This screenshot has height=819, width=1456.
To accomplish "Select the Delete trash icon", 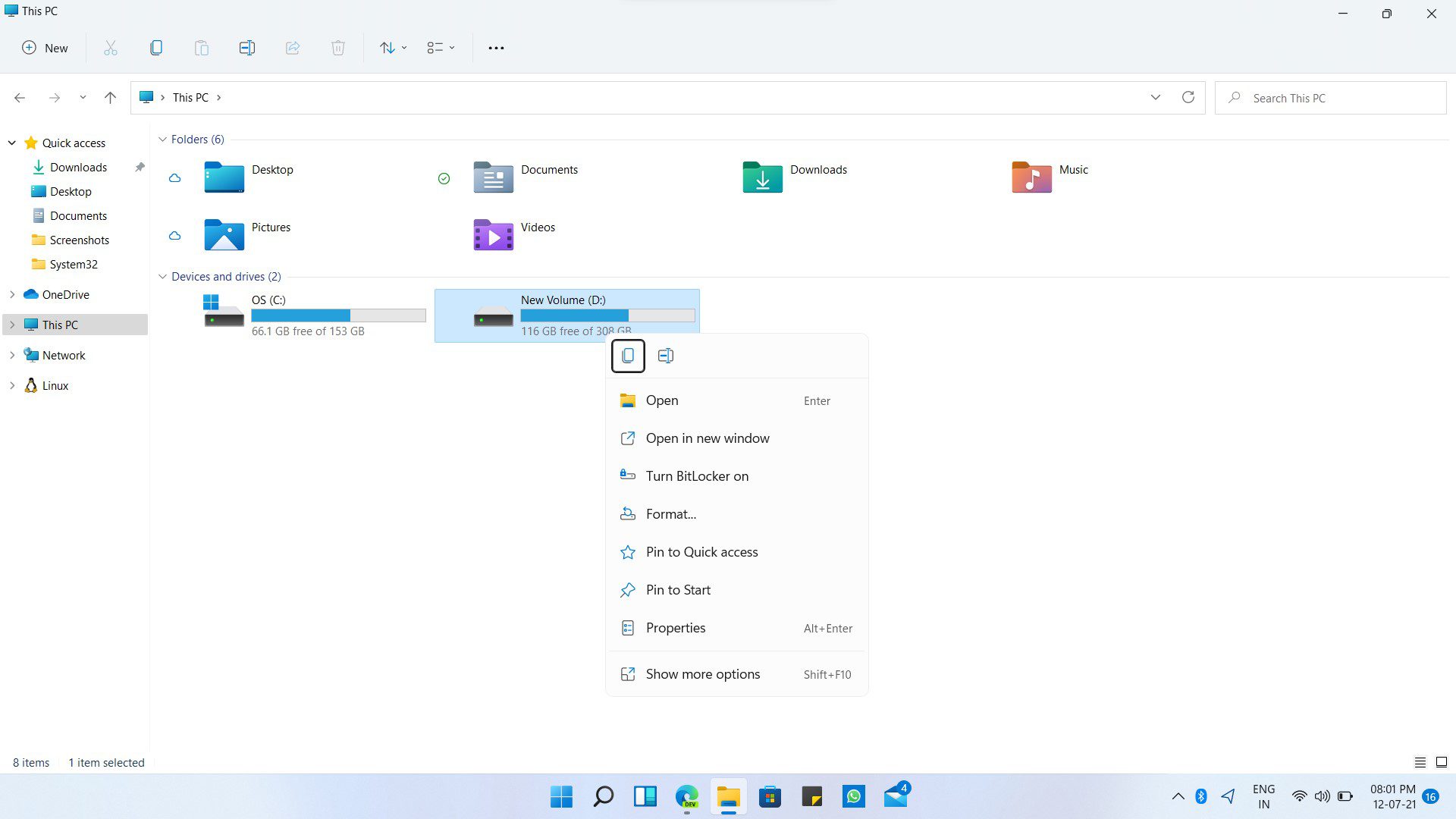I will point(338,48).
